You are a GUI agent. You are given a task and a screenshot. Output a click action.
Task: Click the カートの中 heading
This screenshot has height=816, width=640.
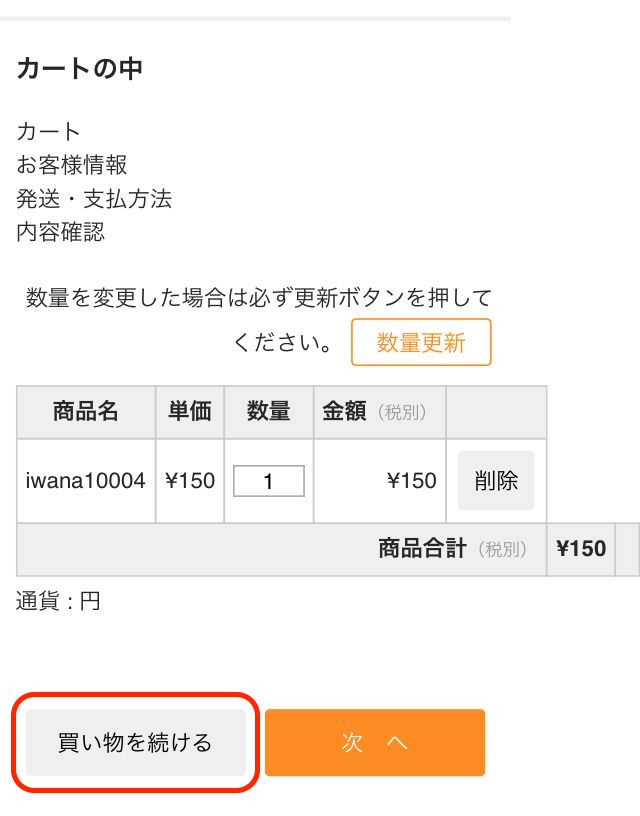(x=80, y=69)
